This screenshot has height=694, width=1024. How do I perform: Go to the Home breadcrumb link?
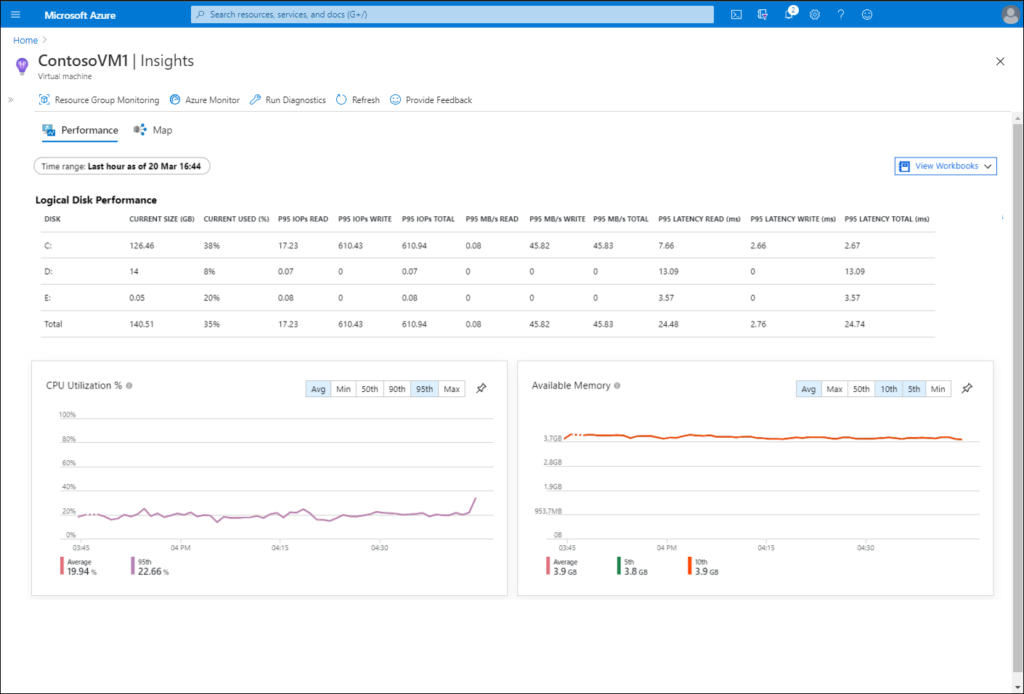click(25, 40)
